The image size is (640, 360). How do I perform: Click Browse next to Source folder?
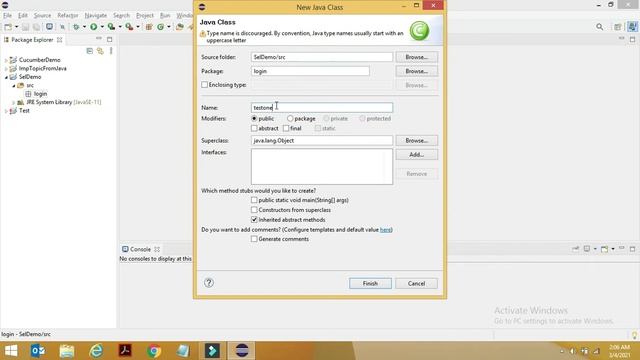point(416,57)
